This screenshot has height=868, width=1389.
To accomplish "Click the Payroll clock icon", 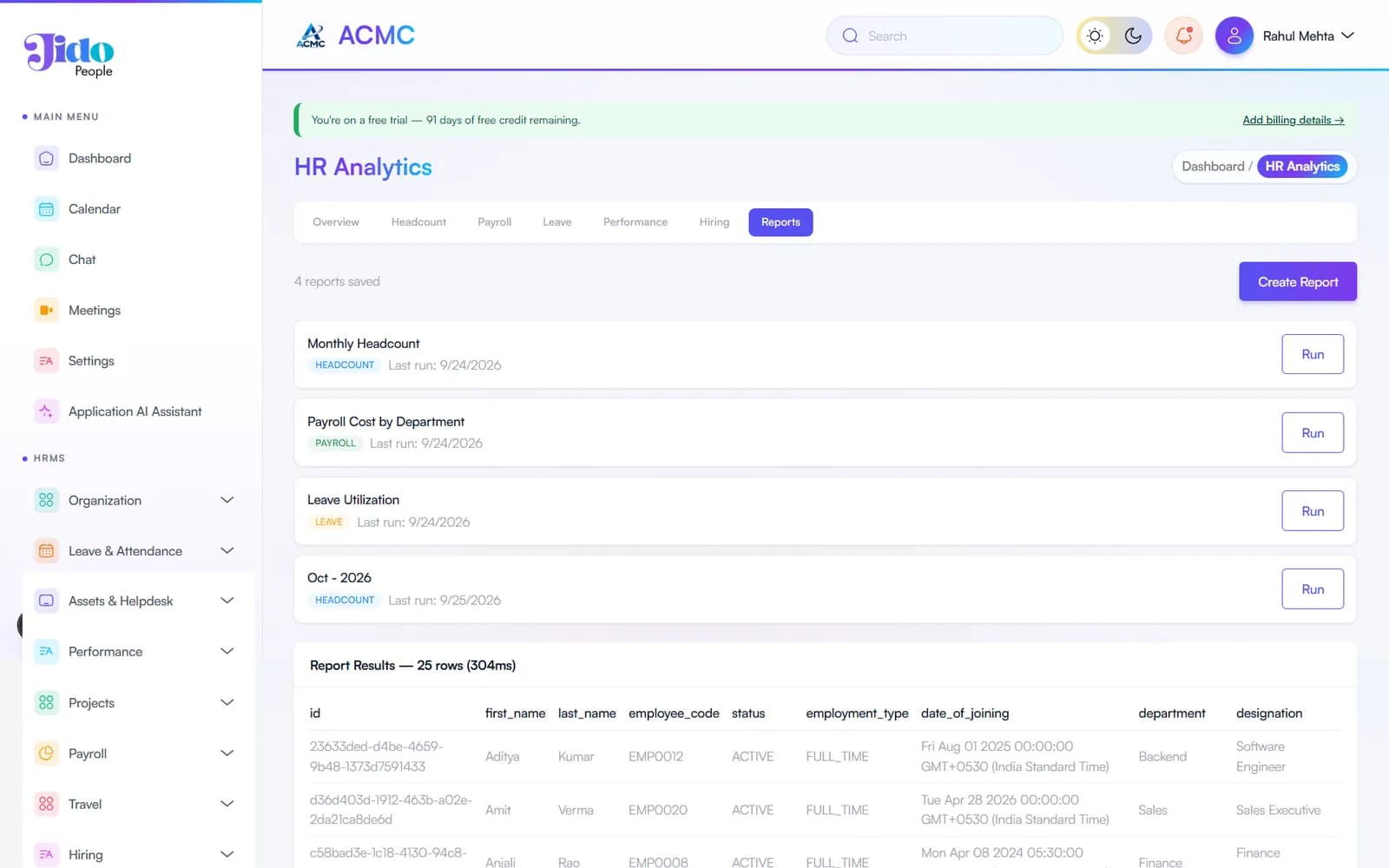I will tap(46, 753).
